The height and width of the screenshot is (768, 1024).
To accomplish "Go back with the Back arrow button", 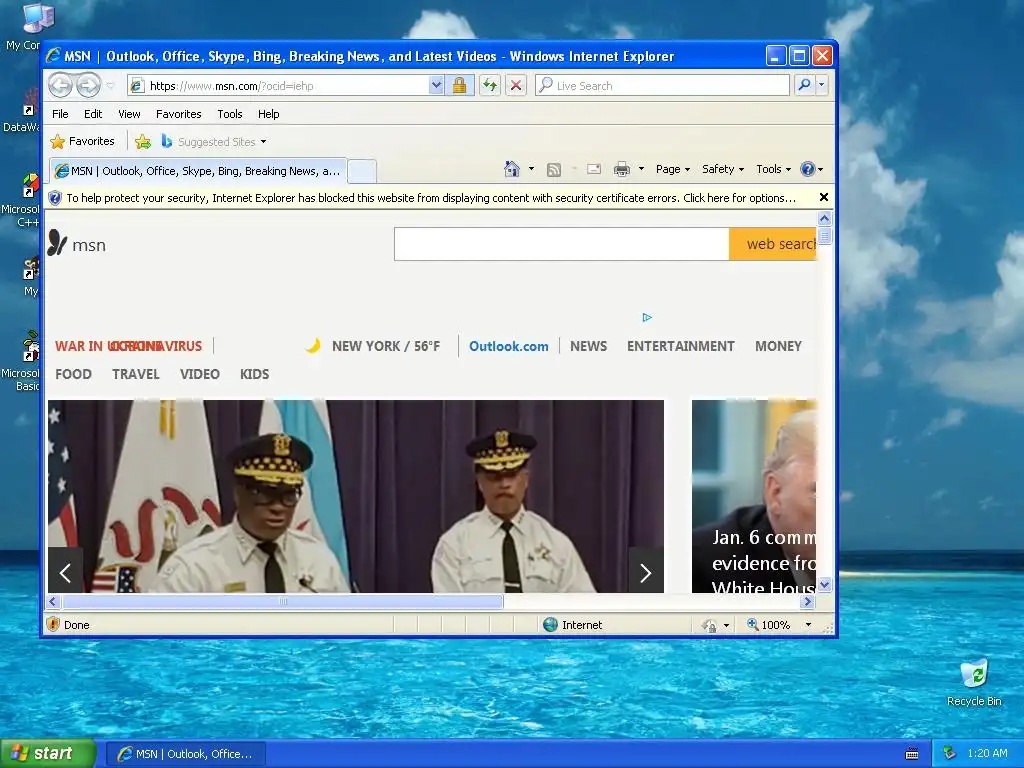I will point(61,86).
